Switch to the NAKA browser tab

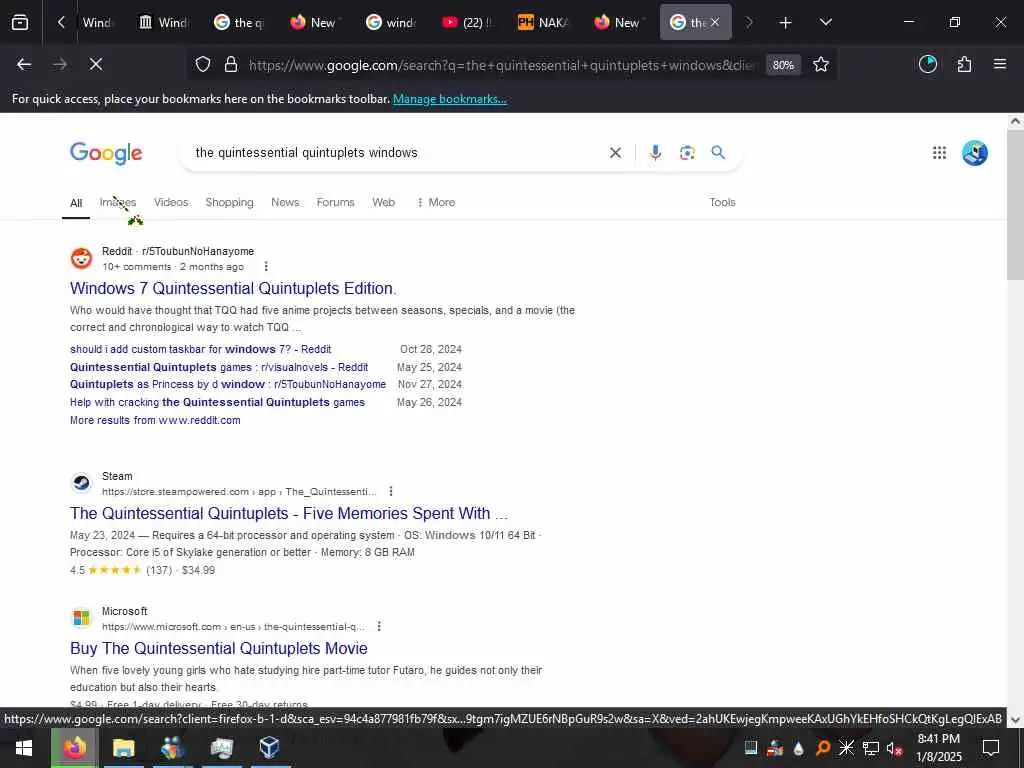point(543,22)
